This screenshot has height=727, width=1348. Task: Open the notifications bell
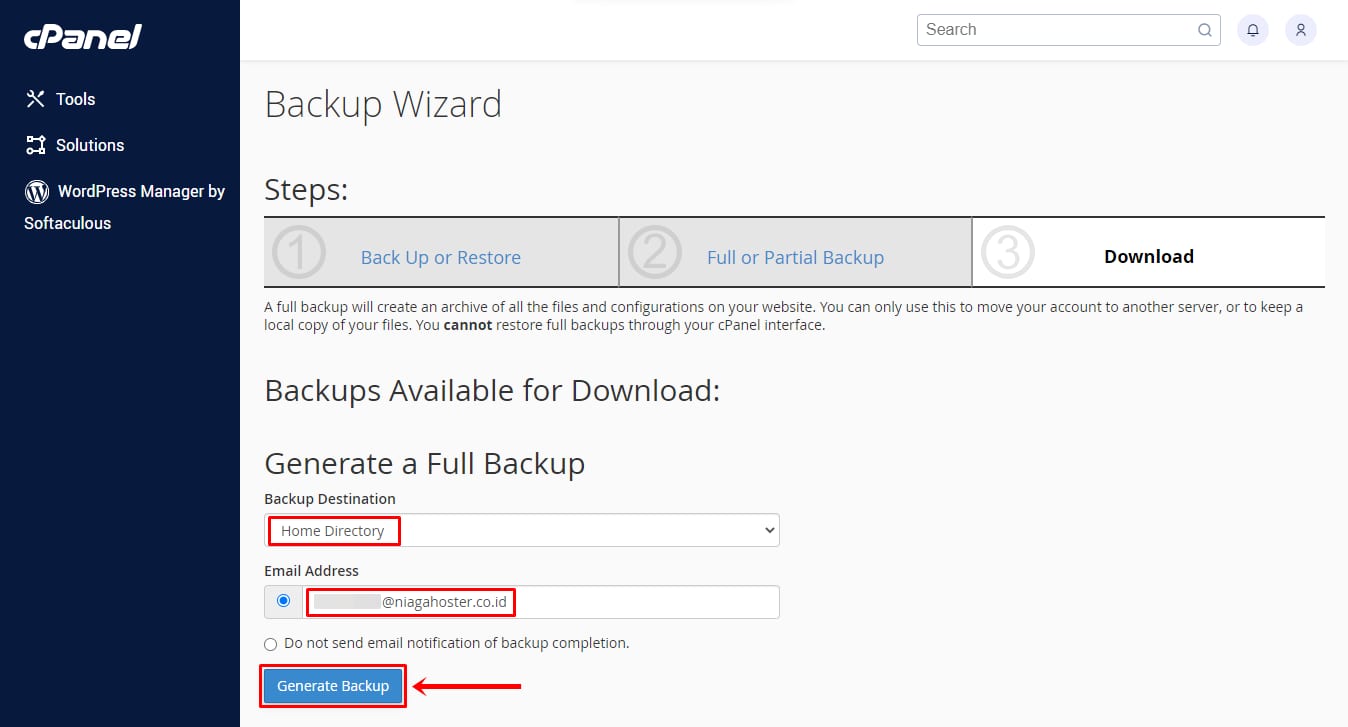(1253, 30)
